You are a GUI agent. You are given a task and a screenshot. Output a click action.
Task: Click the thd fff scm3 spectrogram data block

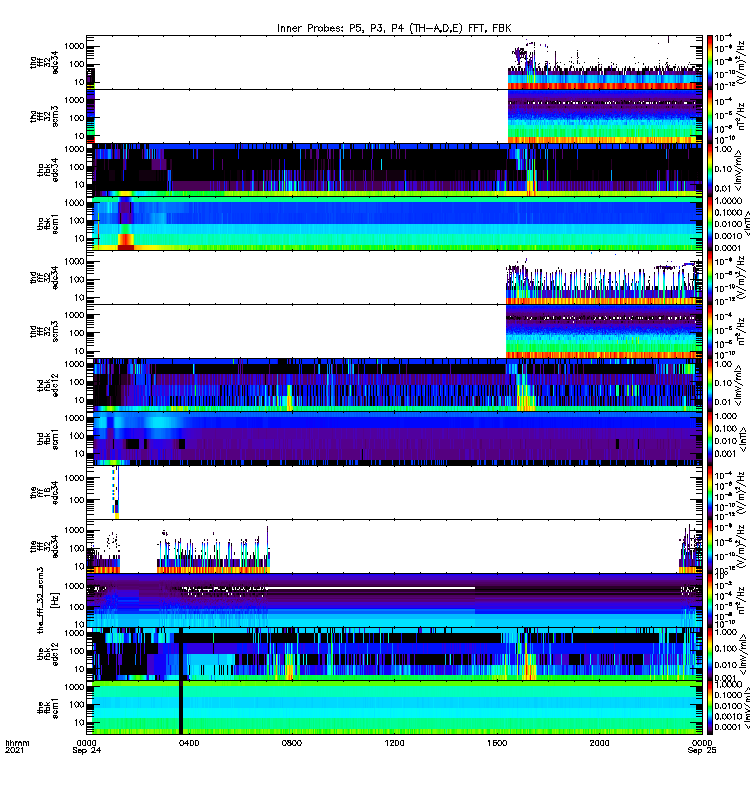pyautogui.click(x=604, y=332)
